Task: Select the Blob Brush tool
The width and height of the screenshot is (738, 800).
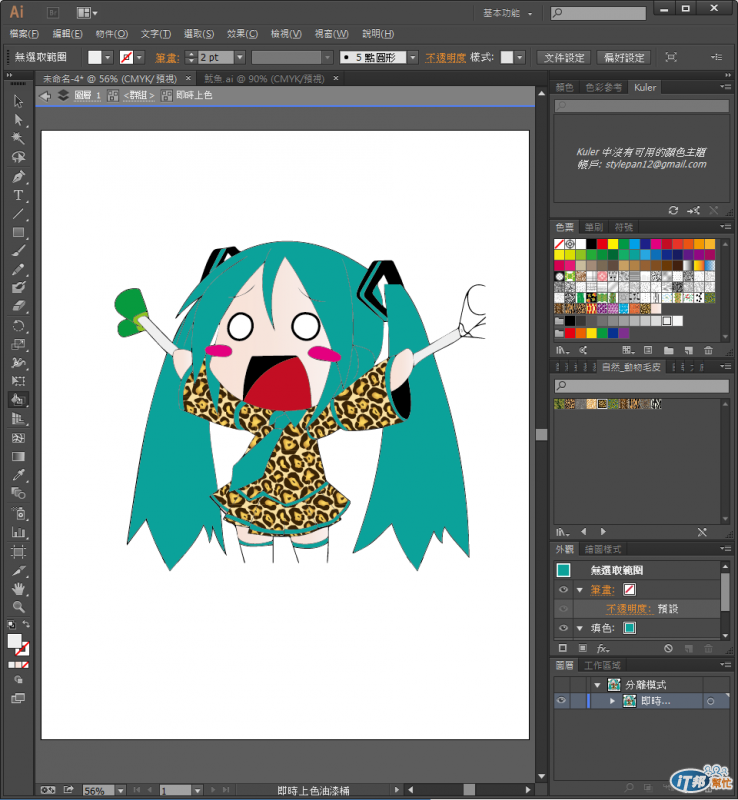Action: (x=18, y=288)
